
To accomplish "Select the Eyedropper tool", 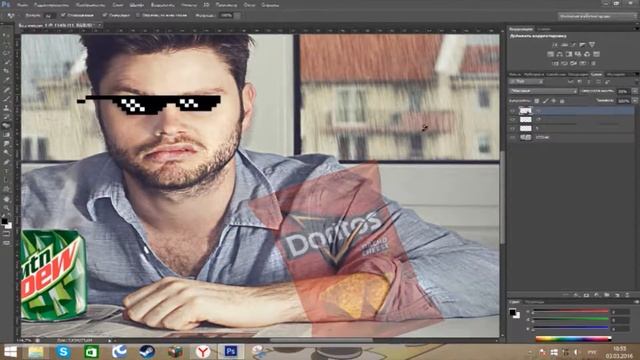I will click(x=6, y=80).
